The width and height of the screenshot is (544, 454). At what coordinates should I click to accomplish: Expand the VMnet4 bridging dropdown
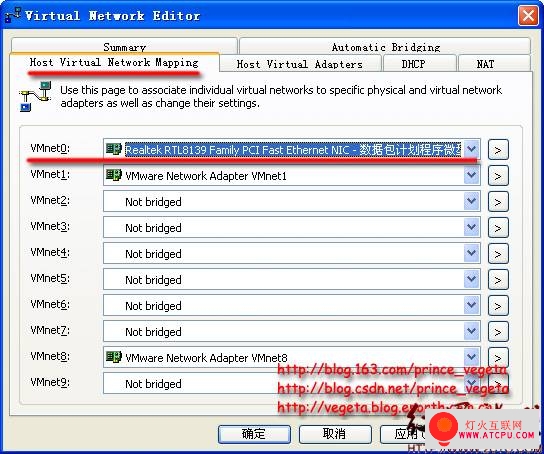point(471,254)
